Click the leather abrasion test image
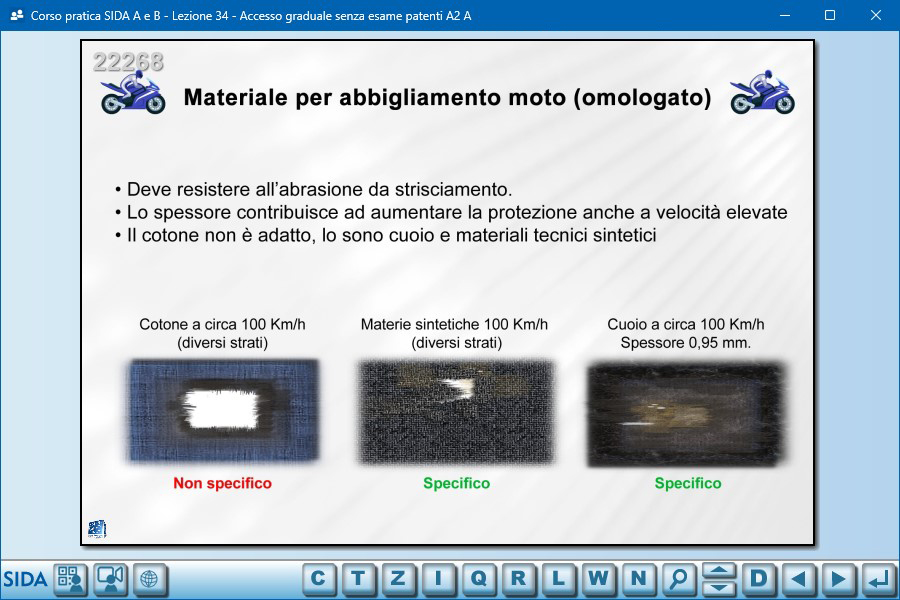This screenshot has height=600, width=900. 687,414
